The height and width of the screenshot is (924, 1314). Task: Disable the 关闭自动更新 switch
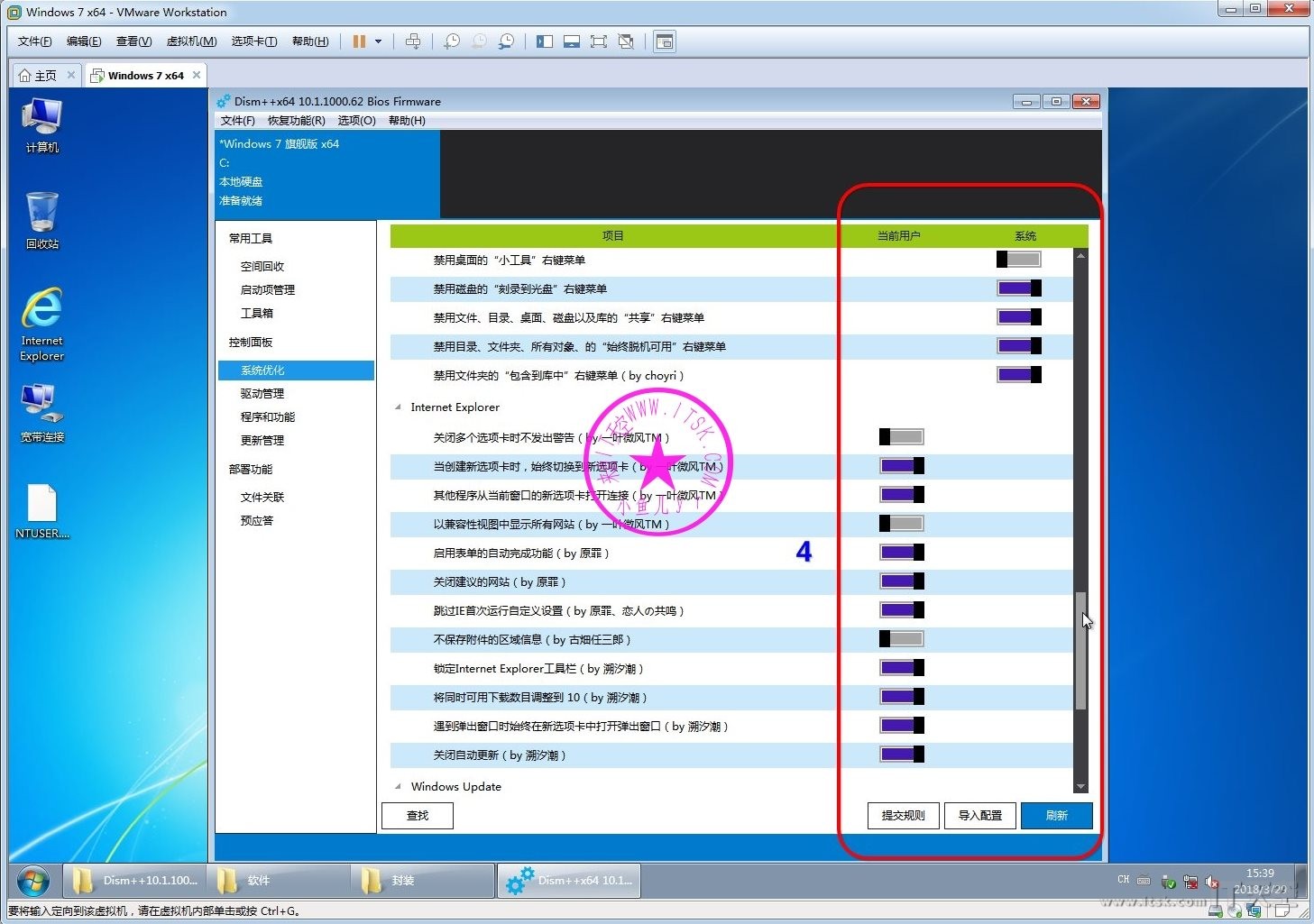[x=901, y=755]
